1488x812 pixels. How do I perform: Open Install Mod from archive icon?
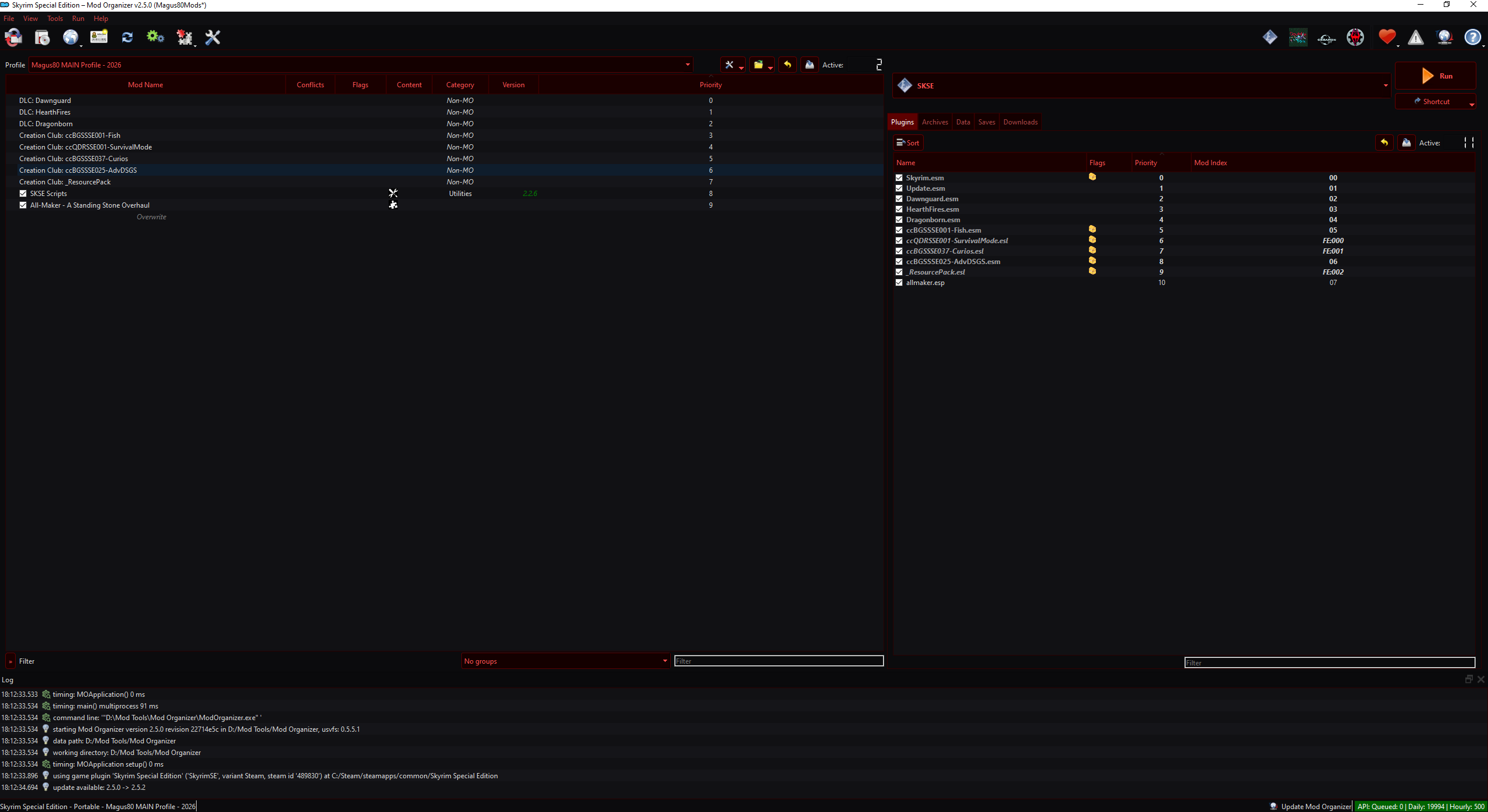point(42,38)
